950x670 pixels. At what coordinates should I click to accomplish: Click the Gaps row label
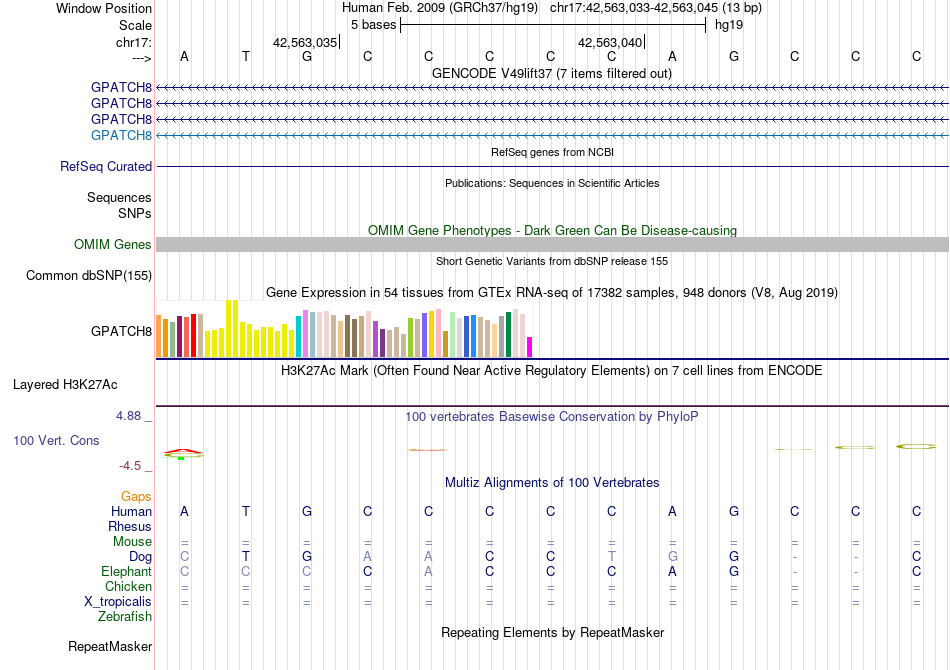tap(136, 497)
